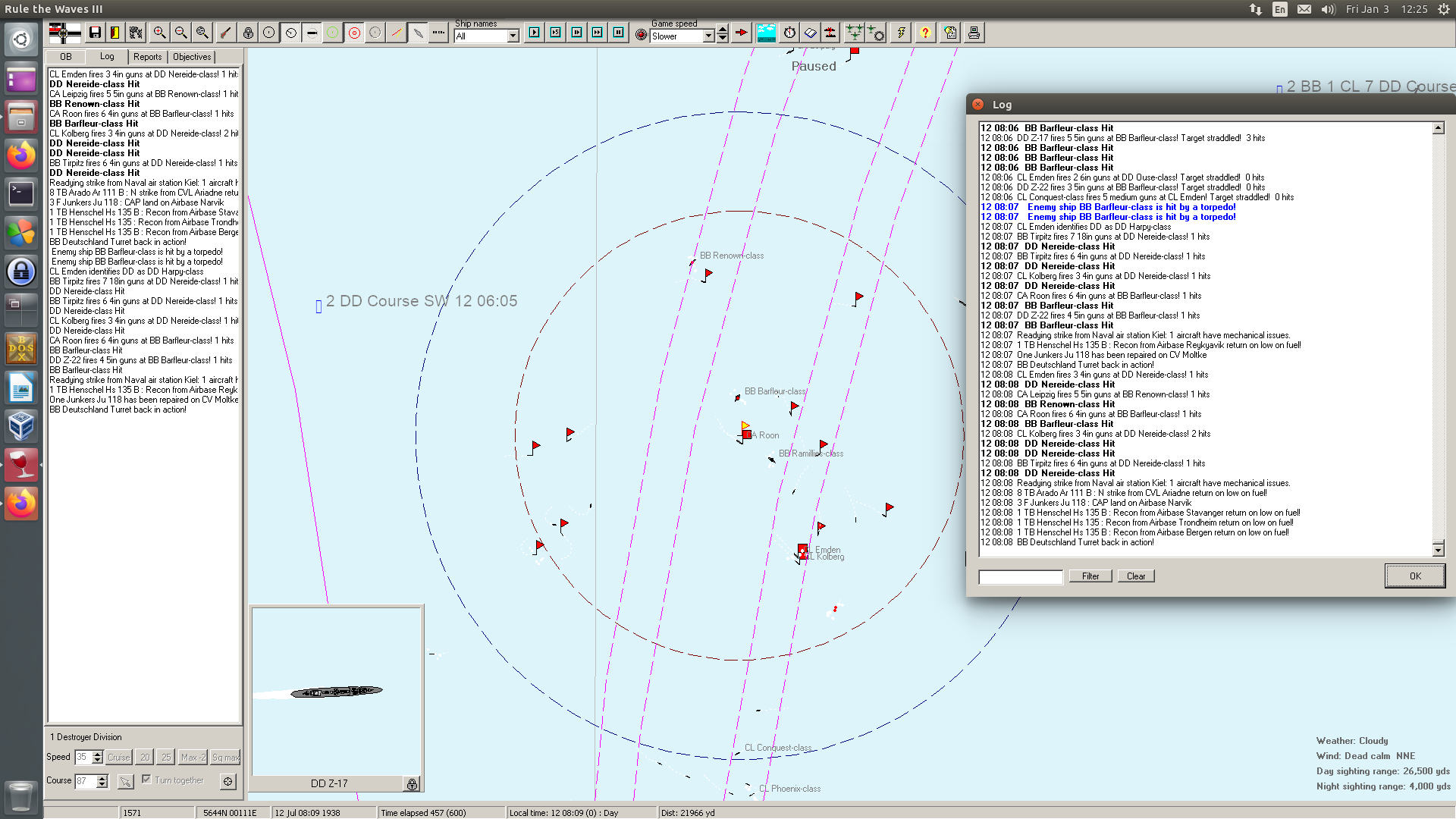Viewport: 1456px width, 819px height.
Task: Toggle the Turn together checkbox
Action: pos(146,780)
